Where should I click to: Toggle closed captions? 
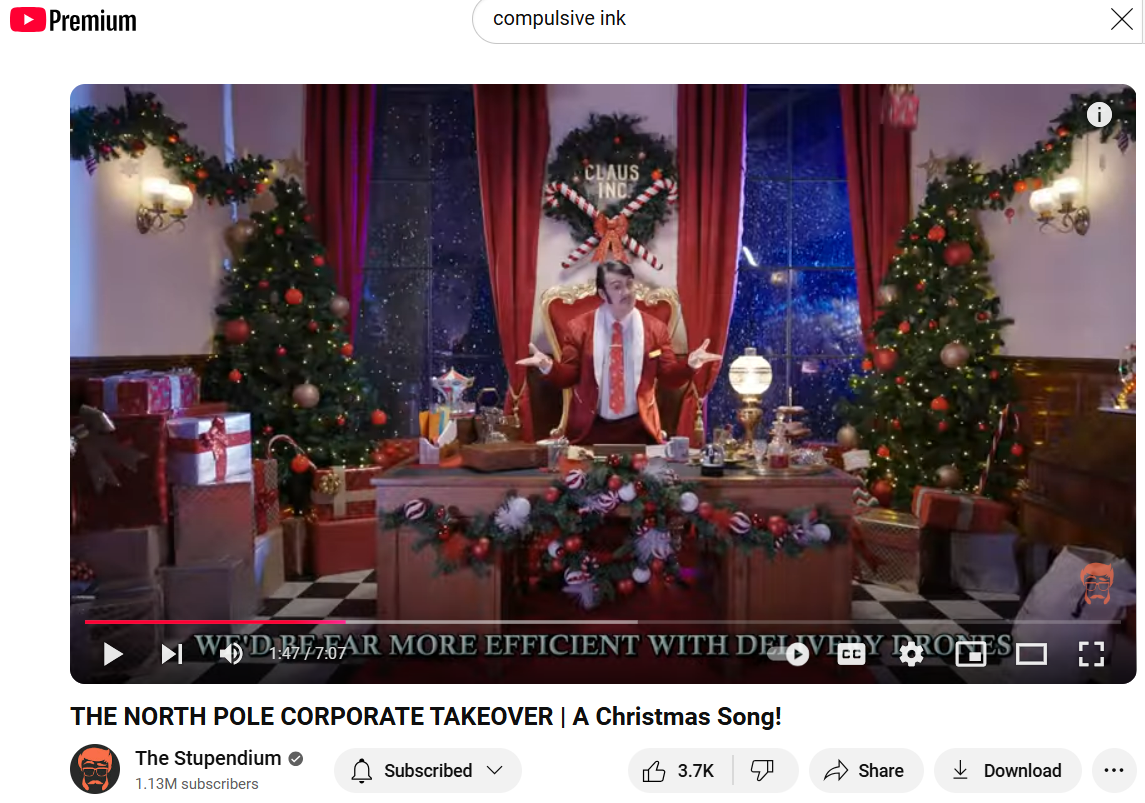(x=851, y=654)
